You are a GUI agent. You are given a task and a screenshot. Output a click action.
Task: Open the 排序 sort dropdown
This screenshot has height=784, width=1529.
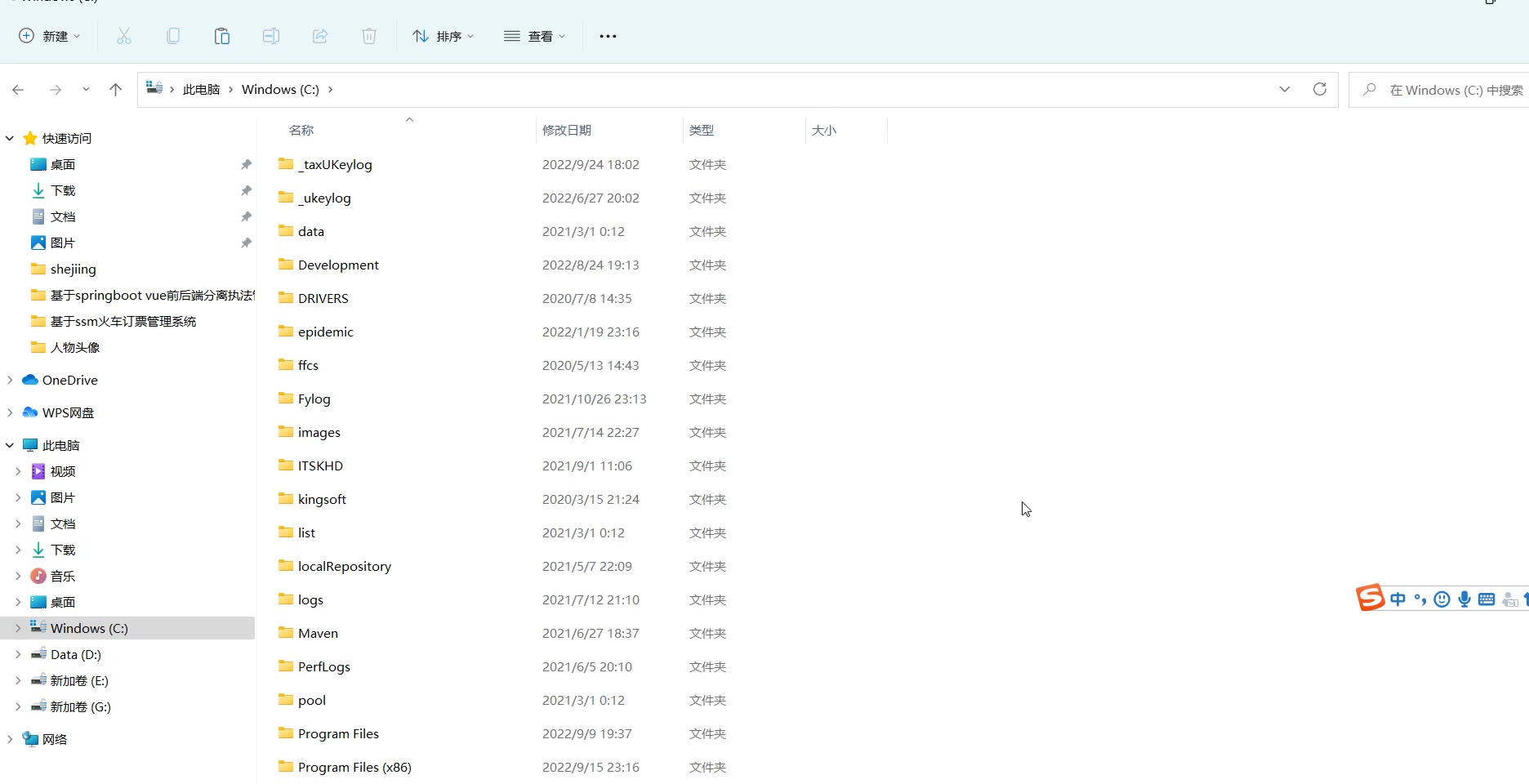444,36
